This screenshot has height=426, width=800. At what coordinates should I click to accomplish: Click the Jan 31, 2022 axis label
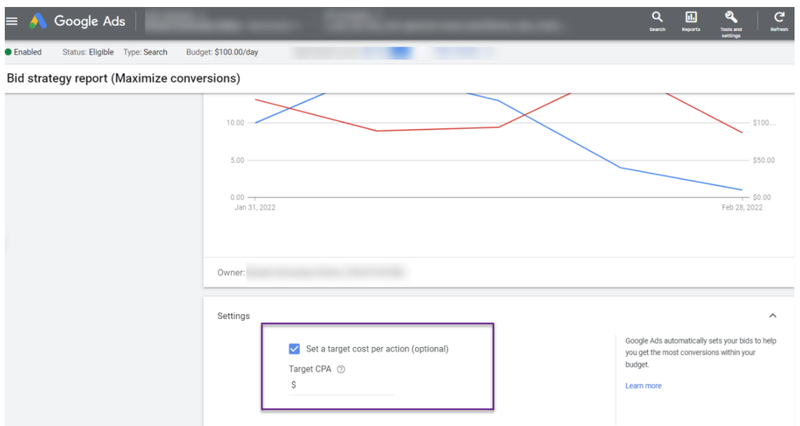255,208
